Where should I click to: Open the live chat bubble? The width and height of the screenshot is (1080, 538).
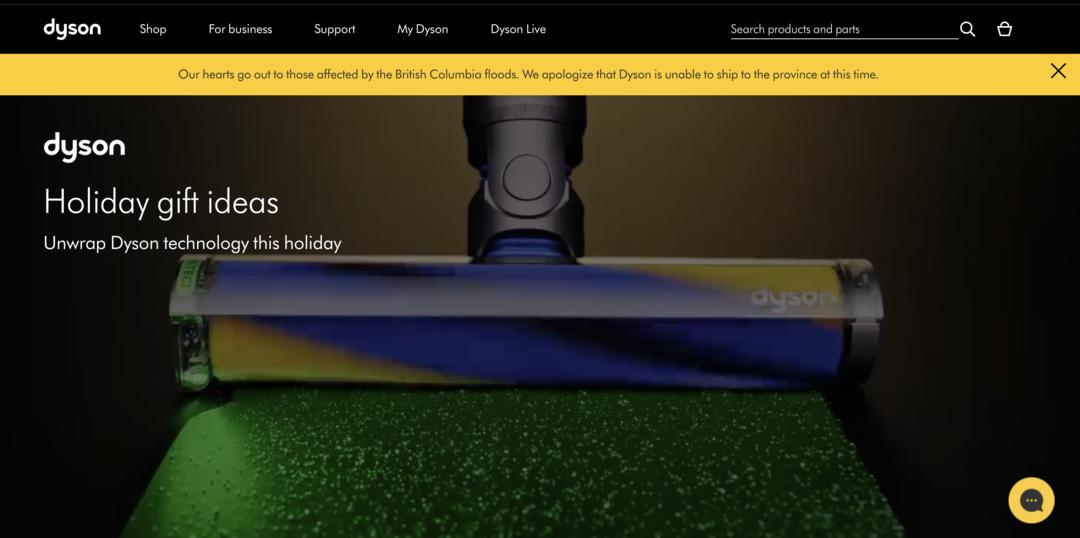(x=1031, y=500)
